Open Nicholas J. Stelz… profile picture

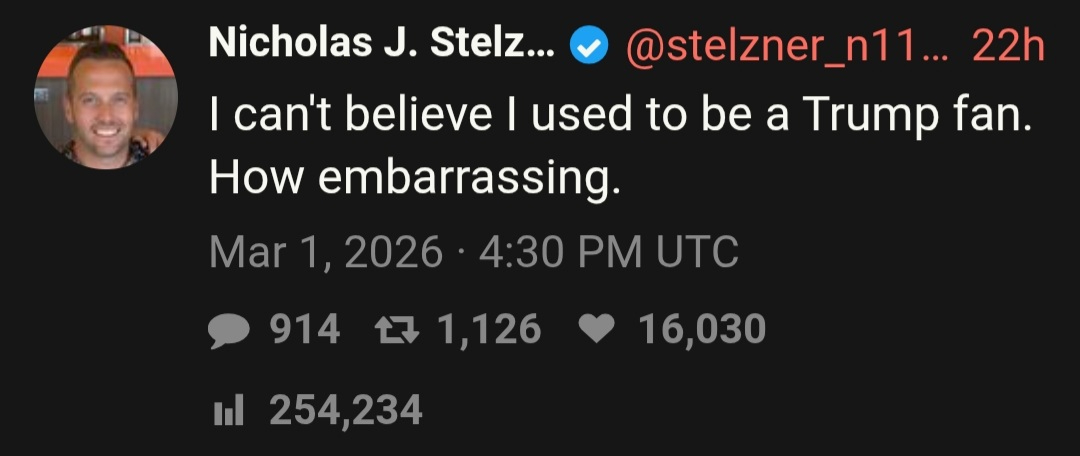click(x=106, y=97)
